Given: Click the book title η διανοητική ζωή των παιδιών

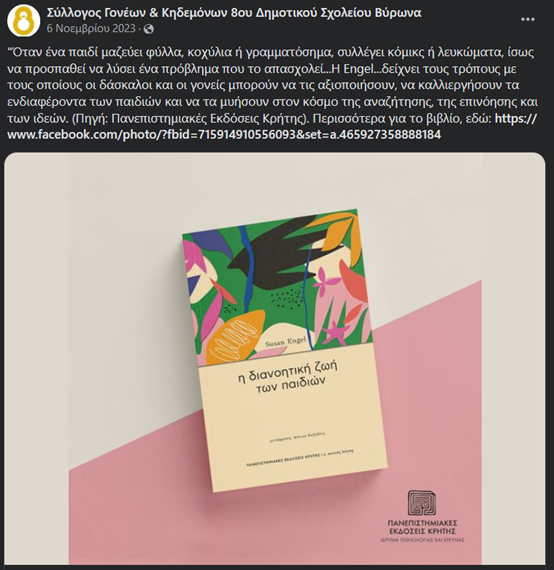Looking at the screenshot, I should pos(287,377).
